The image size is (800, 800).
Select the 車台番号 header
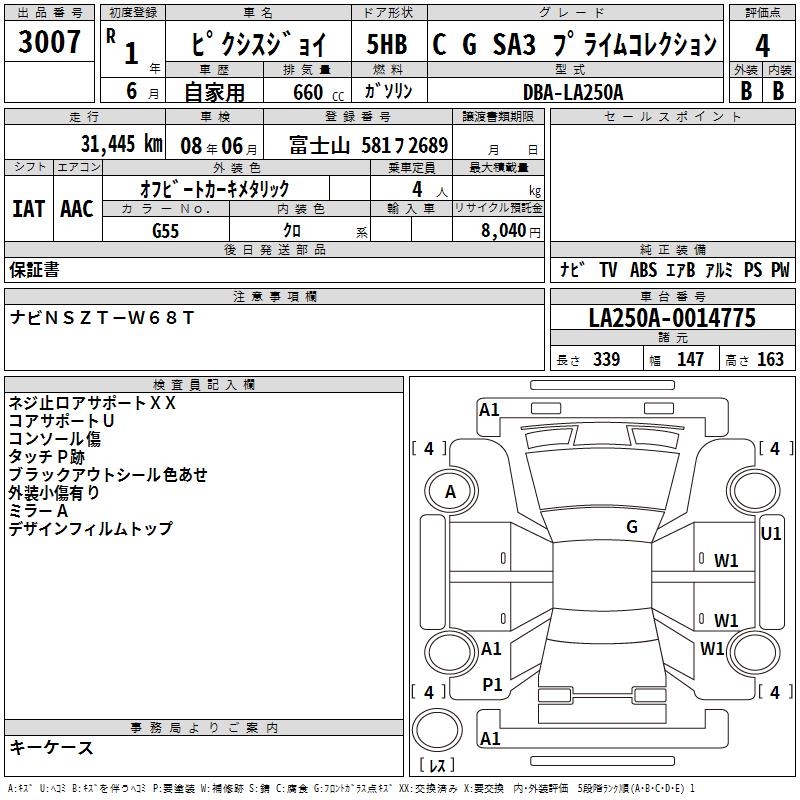(673, 296)
